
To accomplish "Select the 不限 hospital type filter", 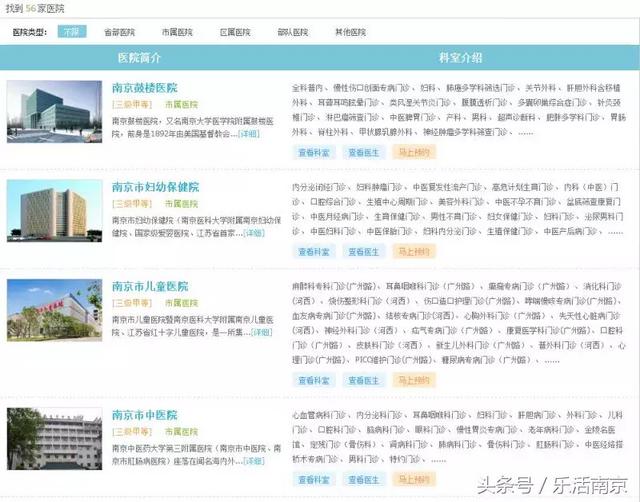I will pyautogui.click(x=72, y=32).
